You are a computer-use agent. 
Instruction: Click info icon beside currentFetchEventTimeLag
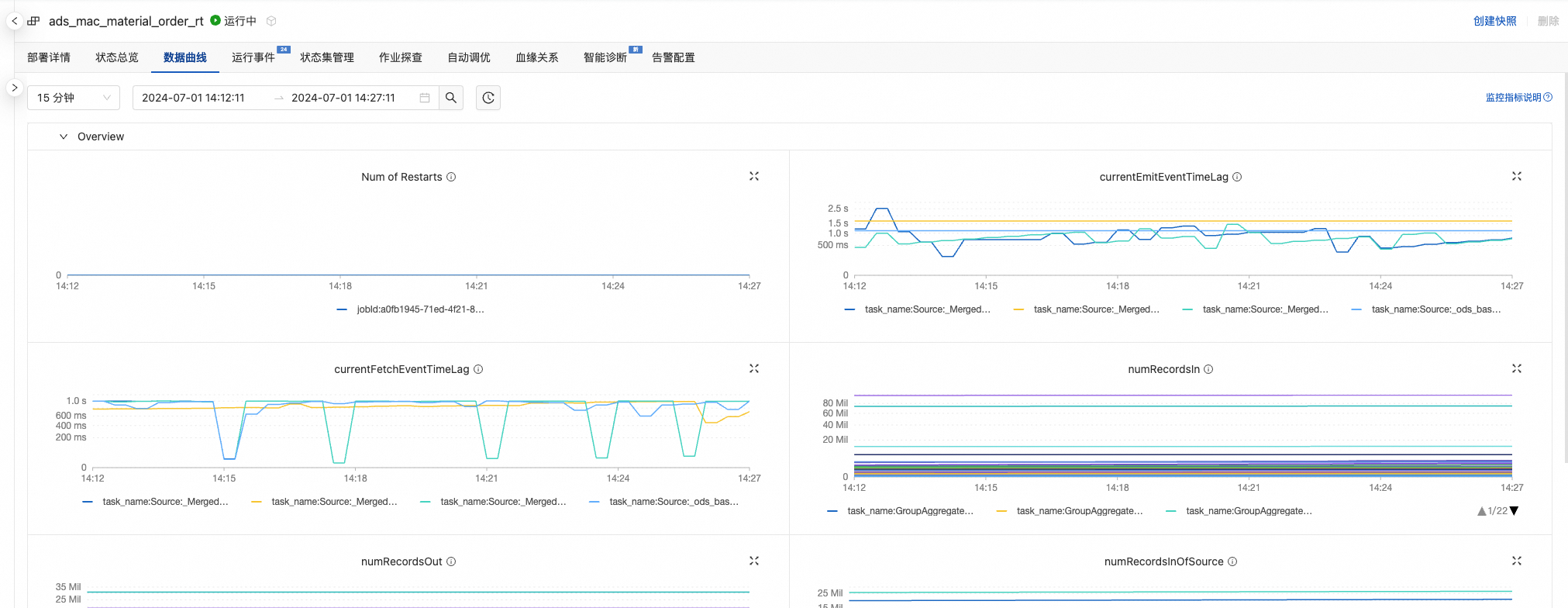point(478,369)
